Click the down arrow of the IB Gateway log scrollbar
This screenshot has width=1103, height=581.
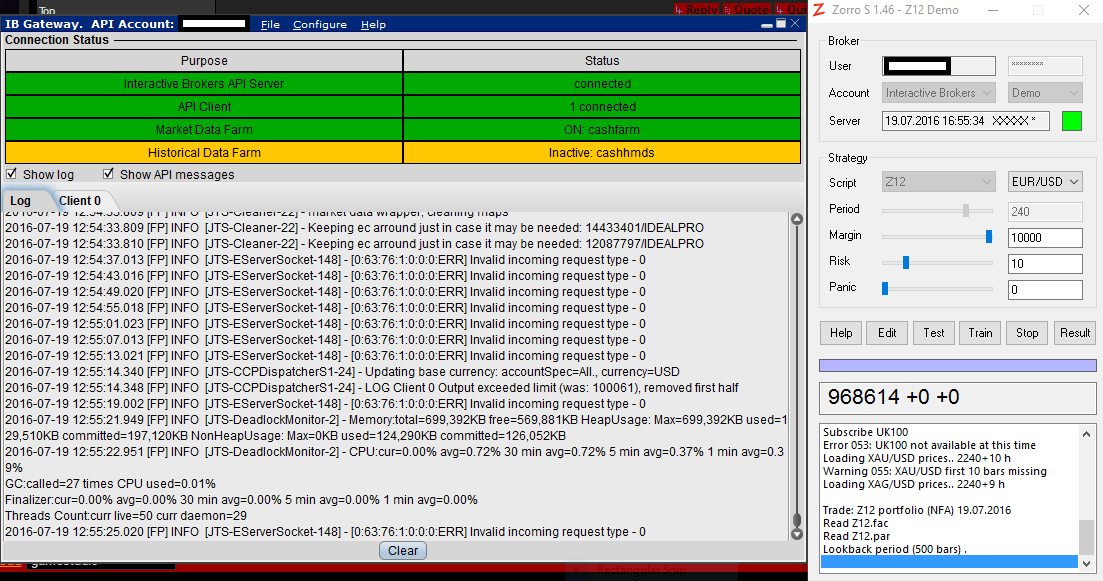pos(797,535)
